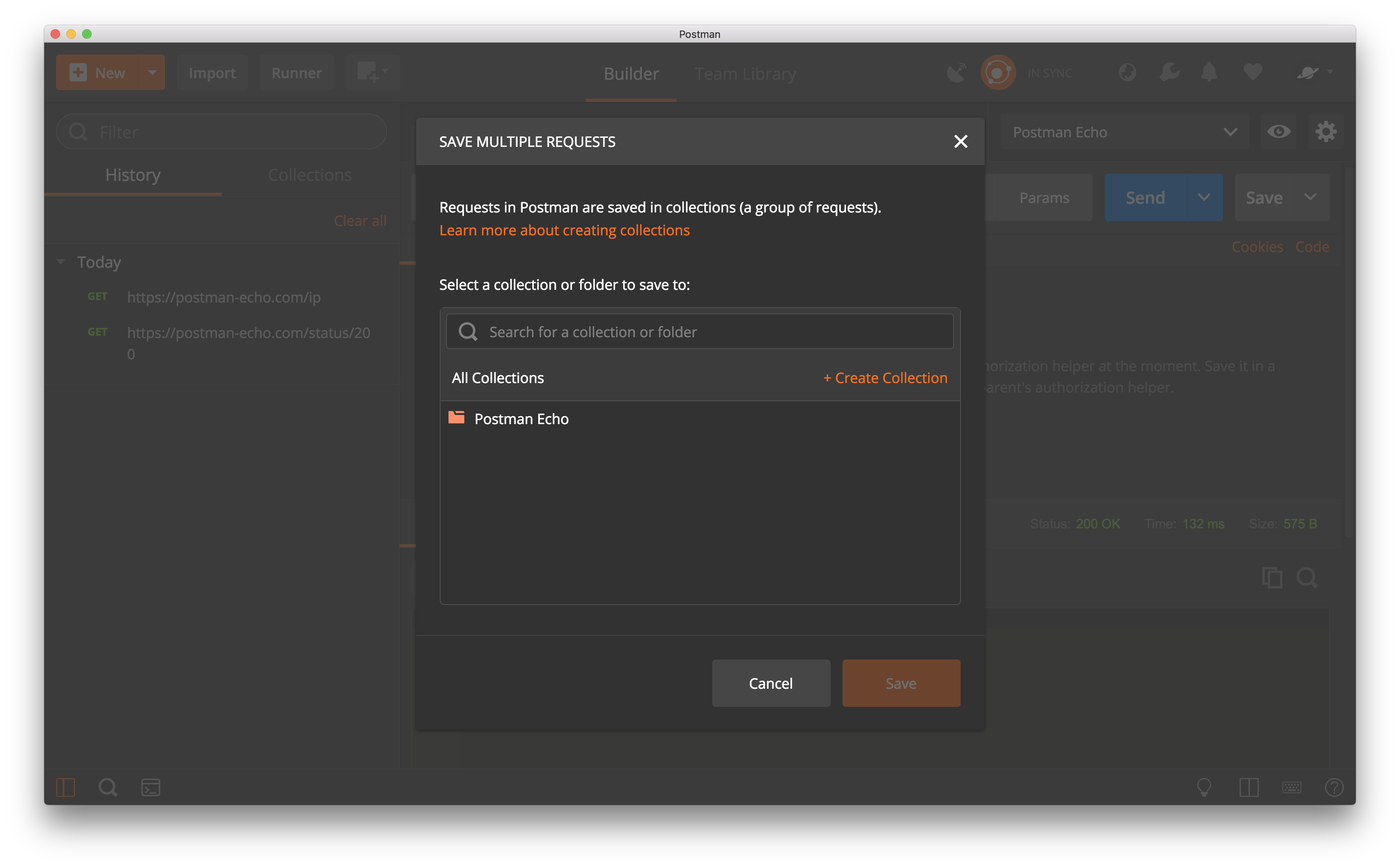Open the wrench settings icon
Viewport: 1400px width, 868px height.
[x=1169, y=73]
